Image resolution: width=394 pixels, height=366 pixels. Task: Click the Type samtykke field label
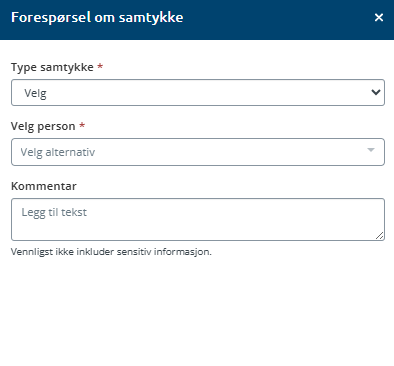point(52,67)
